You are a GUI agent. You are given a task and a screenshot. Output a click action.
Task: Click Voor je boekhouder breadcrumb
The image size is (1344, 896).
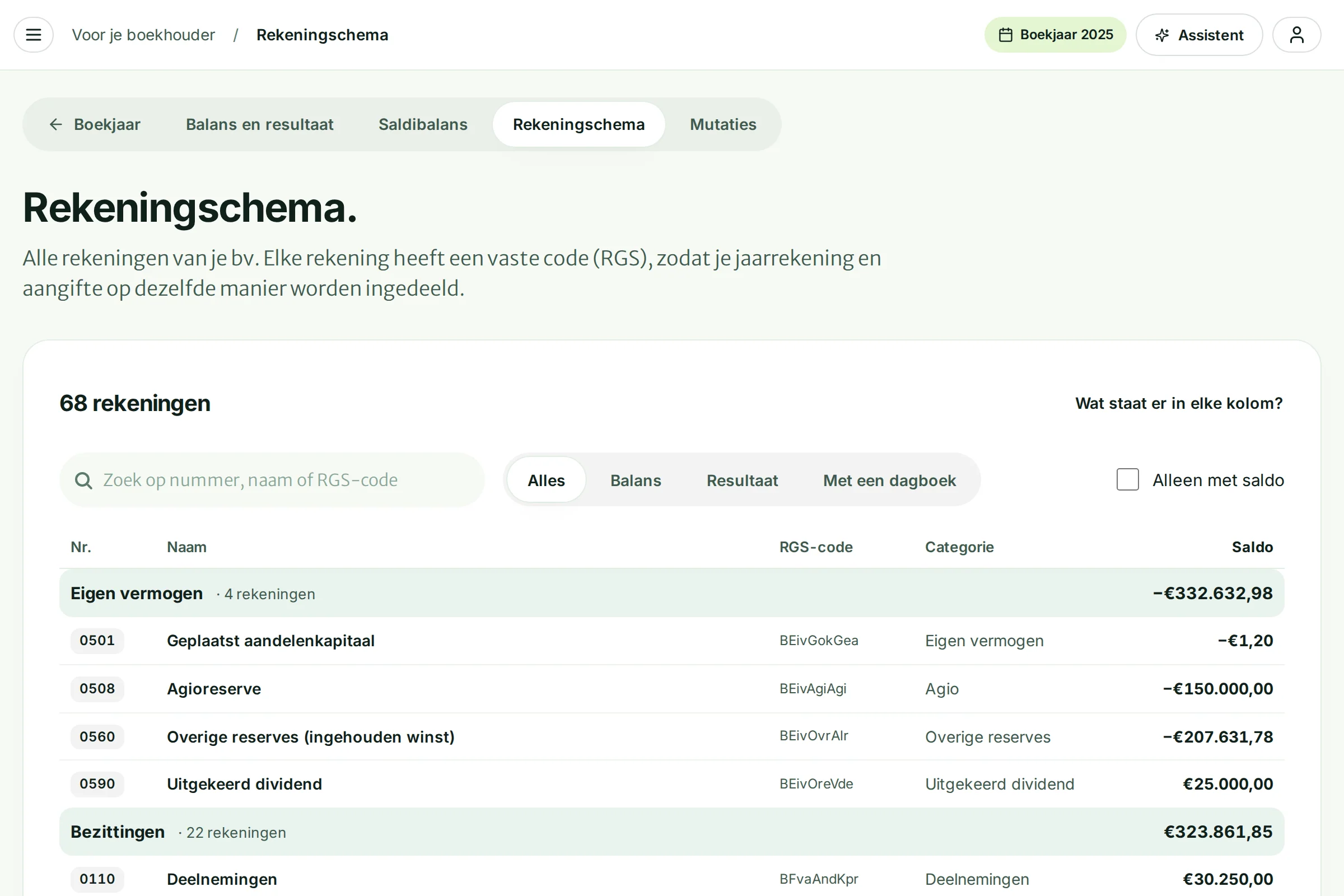pos(143,35)
